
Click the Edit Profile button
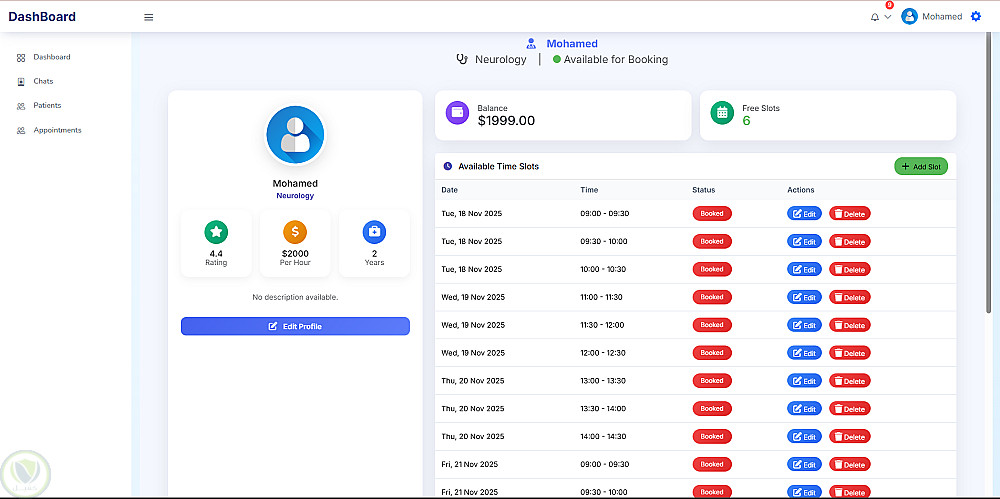tap(295, 326)
